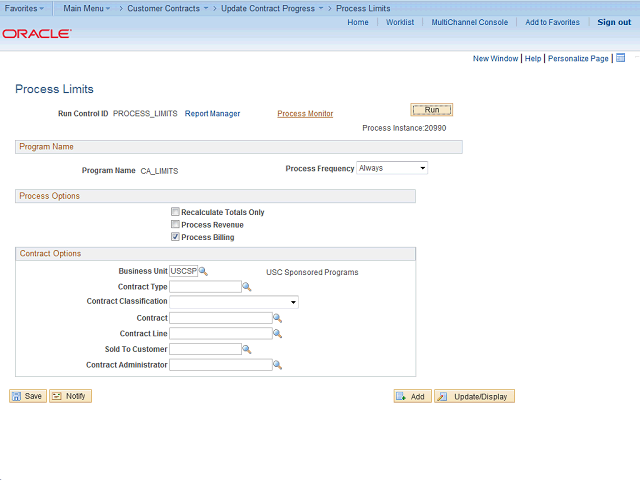Screen dimensions: 640x480
Task: Check the Process Revenue option
Action: pos(175,224)
